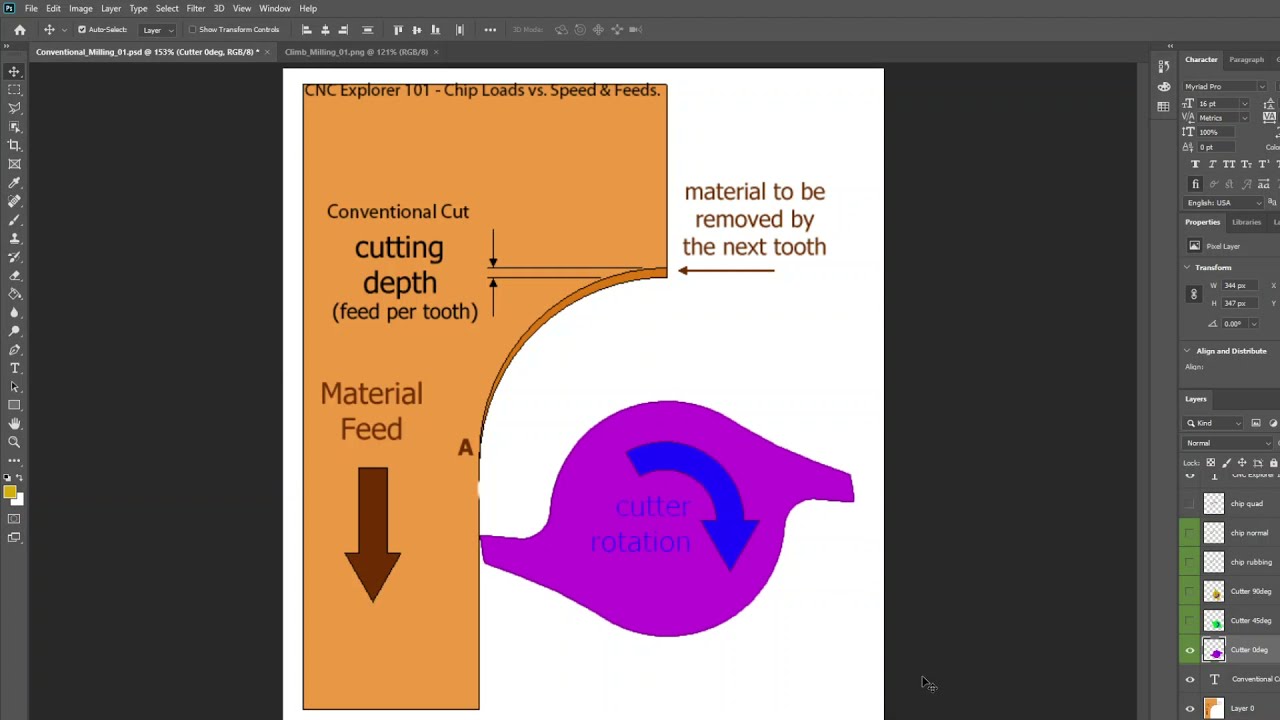The image size is (1280, 720).
Task: Open the File menu
Action: pyautogui.click(x=31, y=9)
